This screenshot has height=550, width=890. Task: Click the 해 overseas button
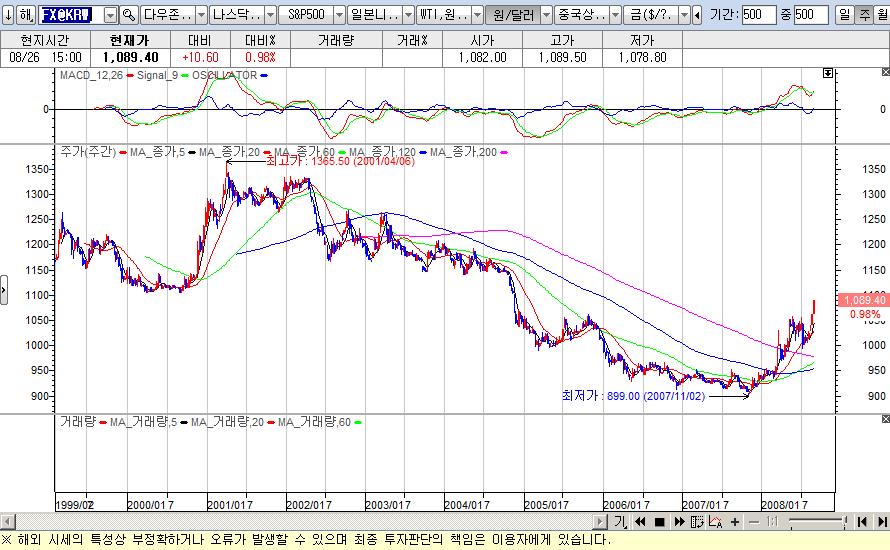pyautogui.click(x=26, y=15)
